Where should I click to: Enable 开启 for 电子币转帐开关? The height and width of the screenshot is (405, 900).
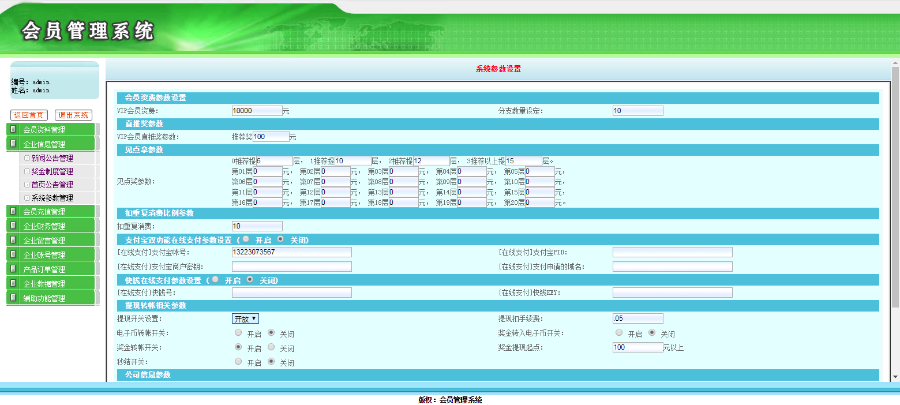[x=238, y=332]
